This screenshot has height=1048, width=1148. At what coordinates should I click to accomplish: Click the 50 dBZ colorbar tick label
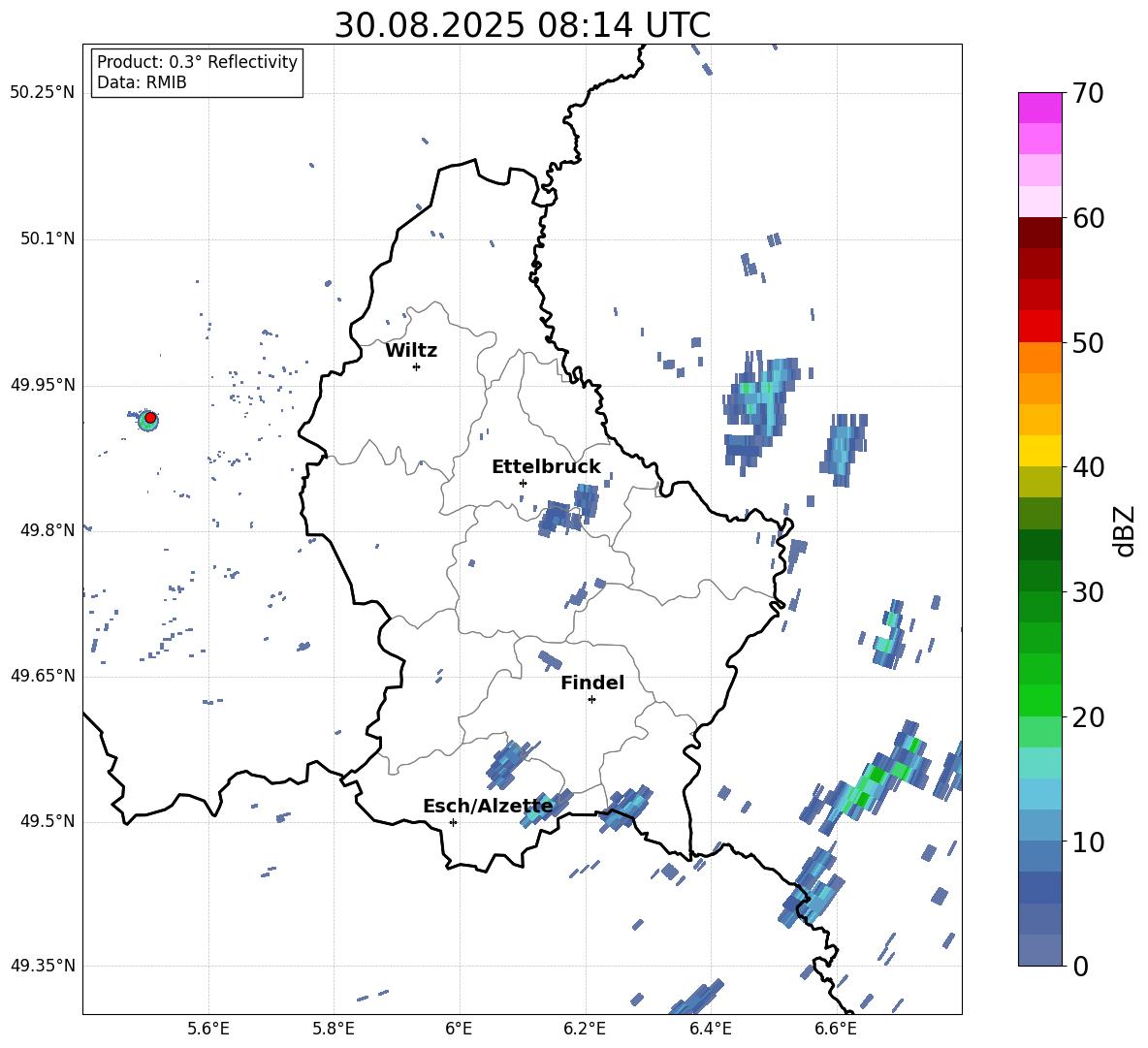tap(1088, 342)
